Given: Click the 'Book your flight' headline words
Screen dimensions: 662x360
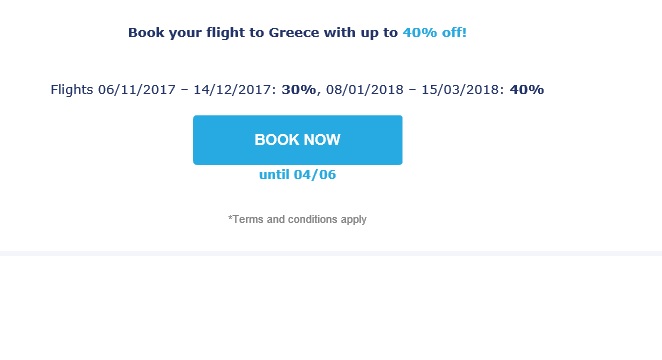Looking at the screenshot, I should [185, 33].
